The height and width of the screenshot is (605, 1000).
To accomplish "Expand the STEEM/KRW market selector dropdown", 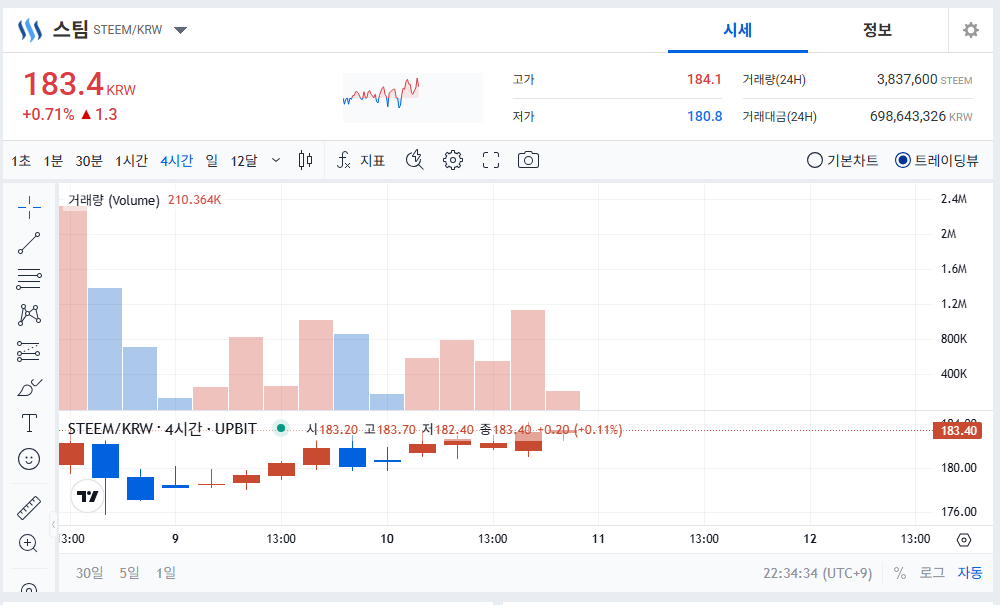I will click(x=180, y=30).
